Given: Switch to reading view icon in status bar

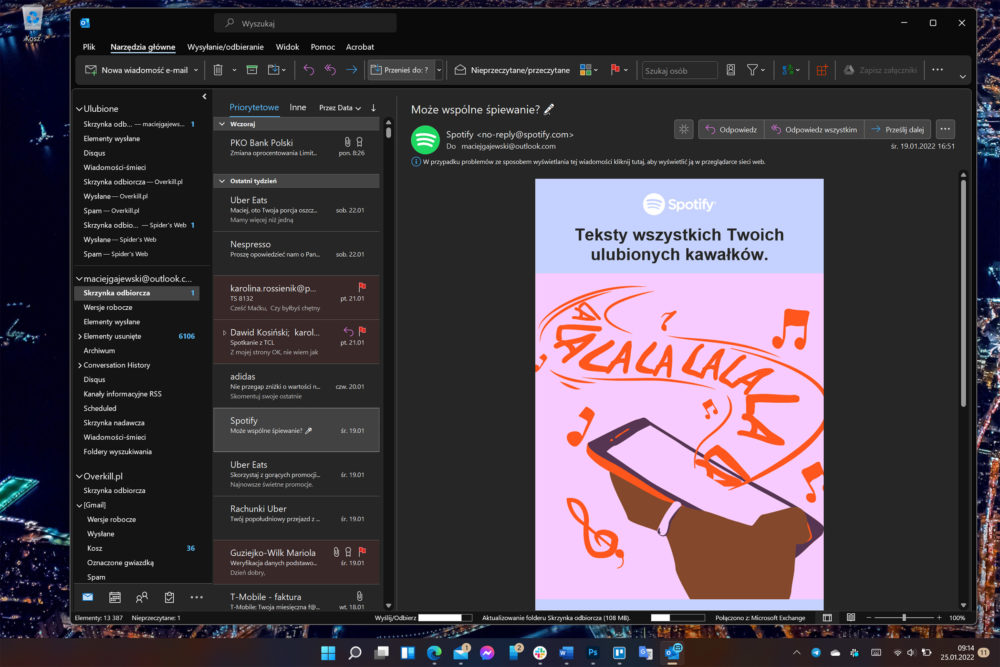Looking at the screenshot, I should [x=851, y=617].
